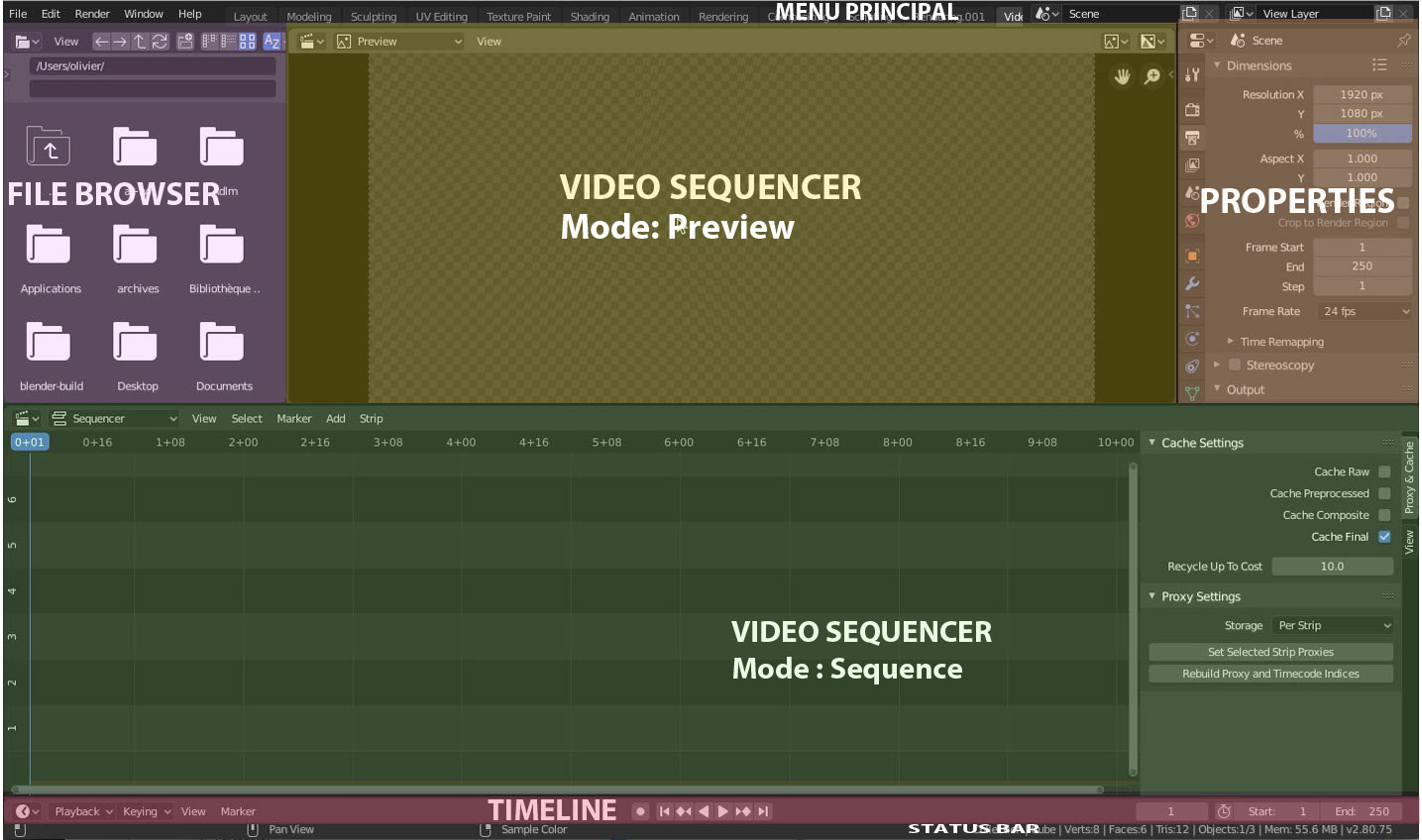Open the Output properties tab
The image size is (1422, 840).
[x=1192, y=137]
